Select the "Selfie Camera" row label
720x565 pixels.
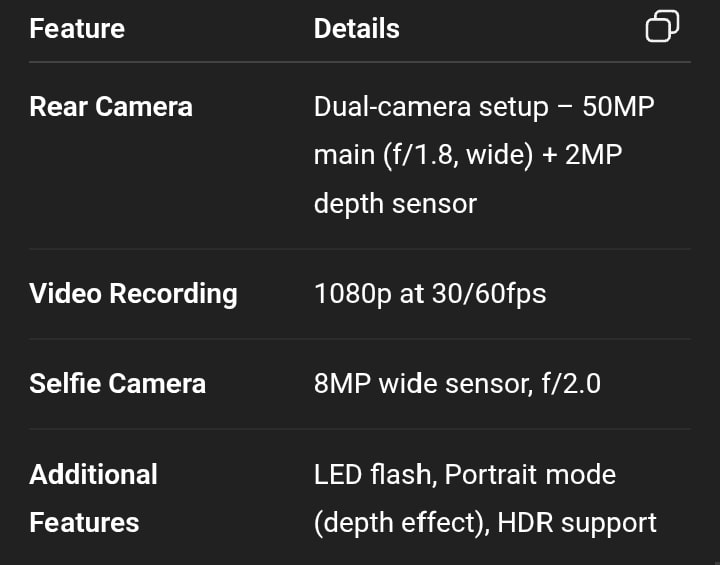(117, 384)
